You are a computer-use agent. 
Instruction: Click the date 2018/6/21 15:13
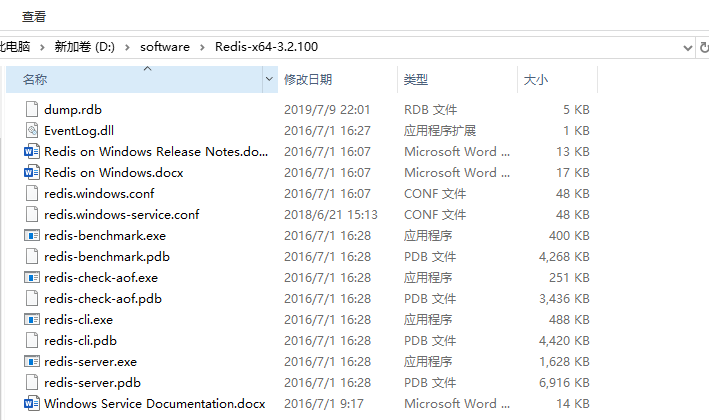331,215
